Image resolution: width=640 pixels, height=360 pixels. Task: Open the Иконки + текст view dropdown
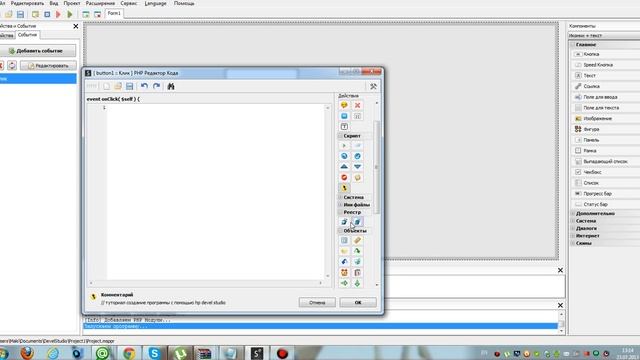[x=604, y=36]
